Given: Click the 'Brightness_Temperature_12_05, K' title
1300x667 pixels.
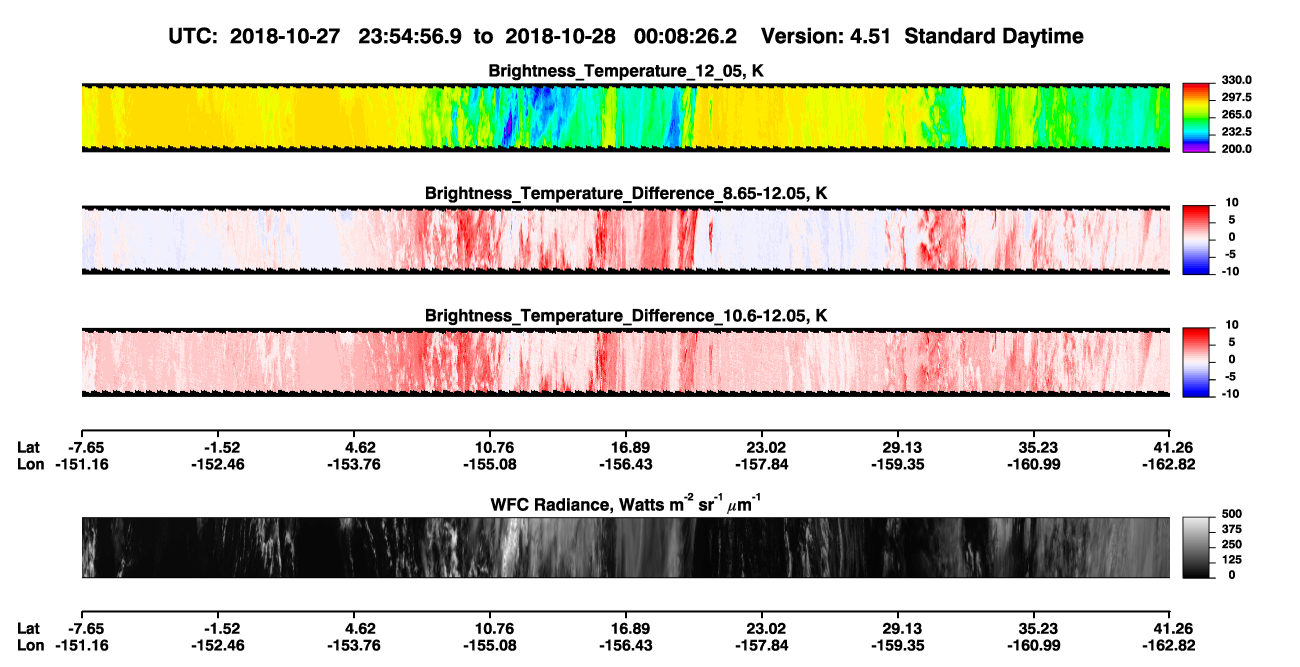Looking at the screenshot, I should click(x=626, y=71).
